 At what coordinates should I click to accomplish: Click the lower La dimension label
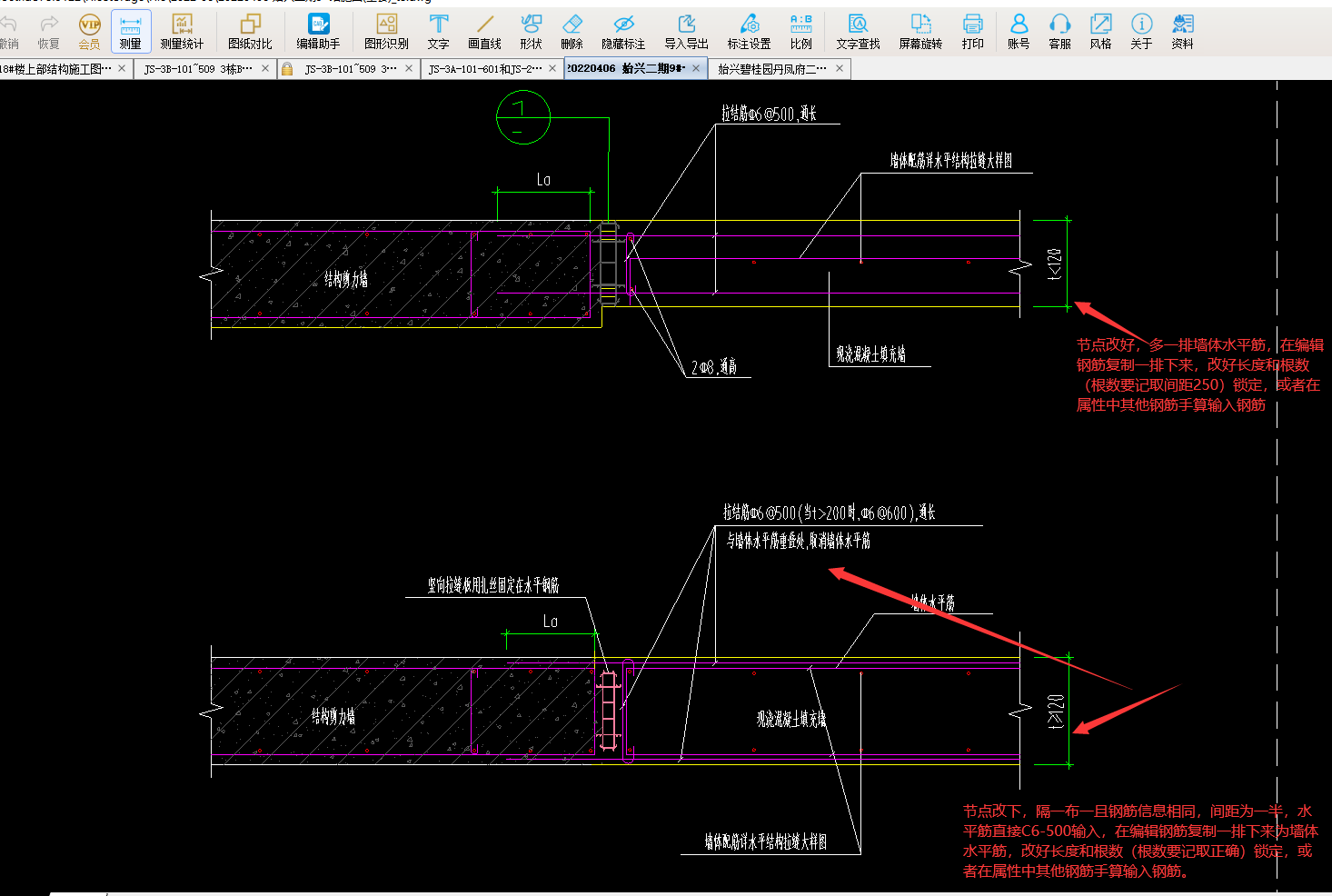551,622
